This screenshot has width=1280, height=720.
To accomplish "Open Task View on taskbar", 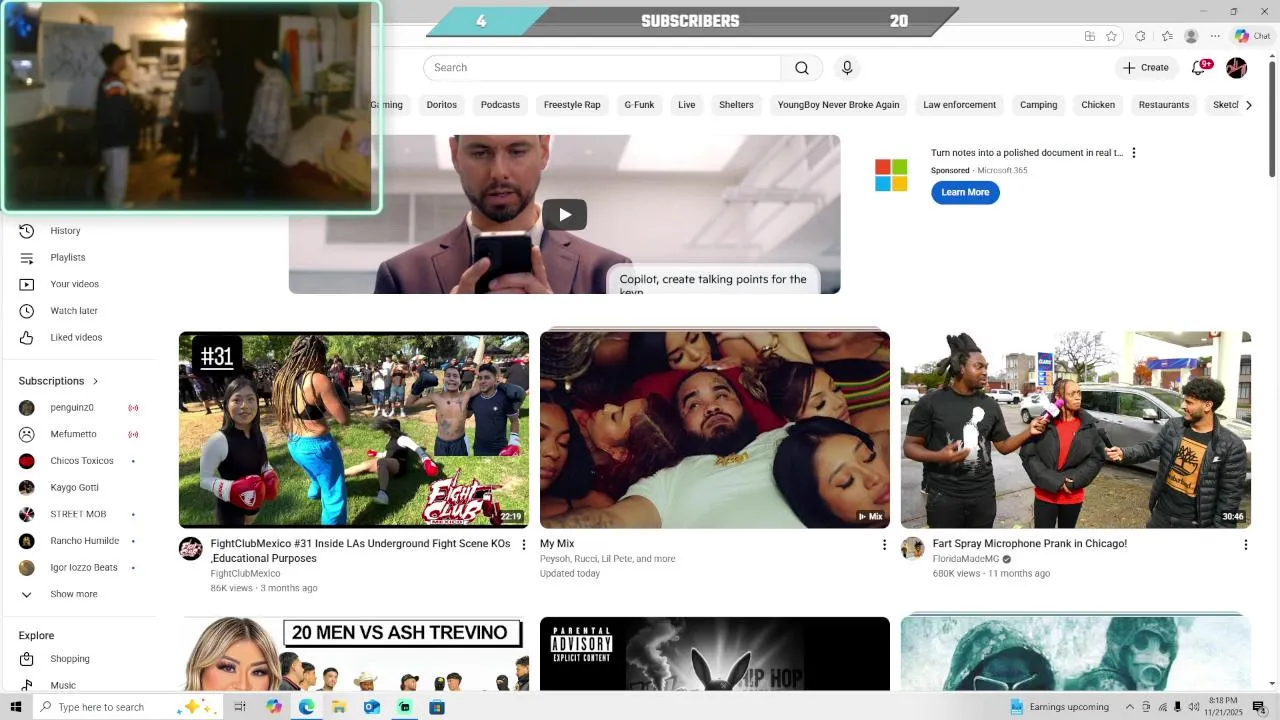I will click(x=240, y=707).
